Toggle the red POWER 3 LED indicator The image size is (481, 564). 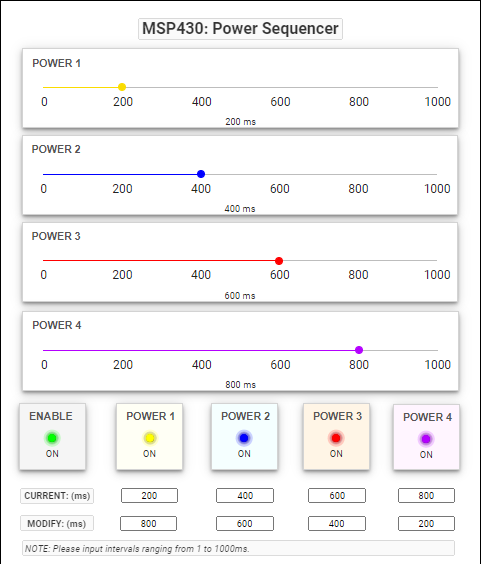(x=336, y=438)
